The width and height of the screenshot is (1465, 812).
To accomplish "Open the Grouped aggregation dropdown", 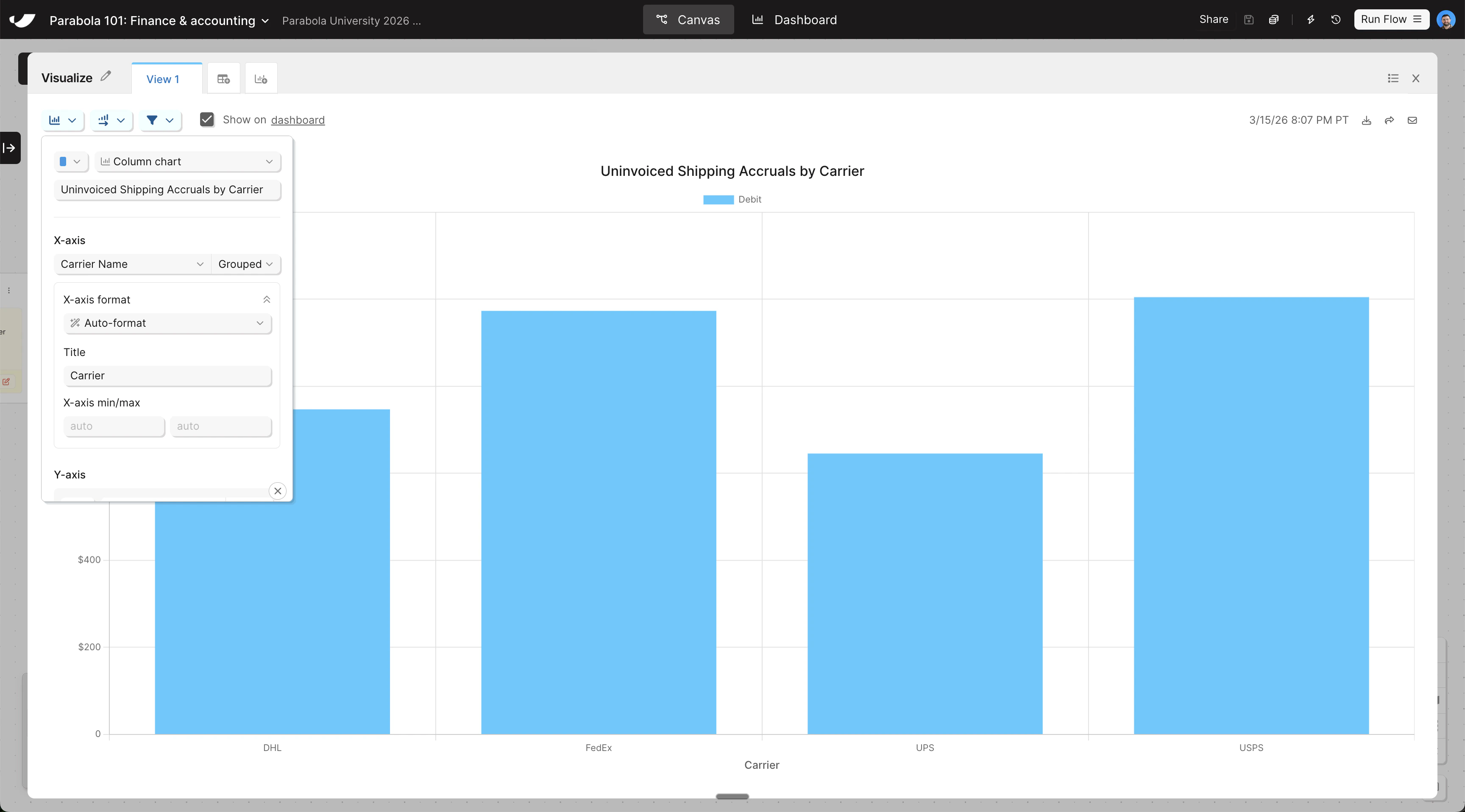I will pos(246,264).
